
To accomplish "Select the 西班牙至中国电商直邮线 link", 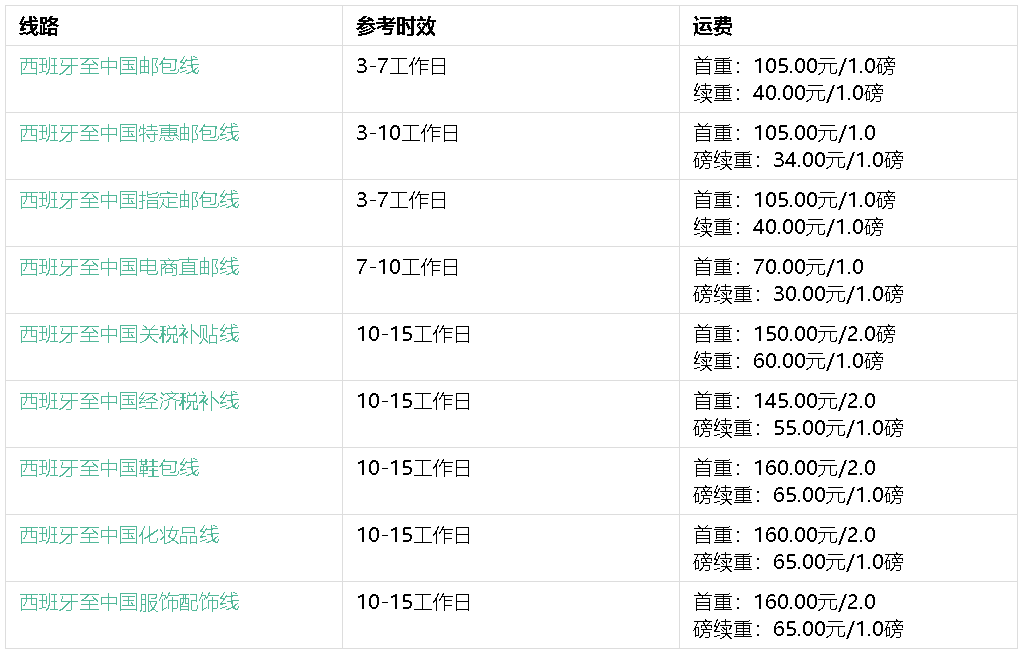I will 129,267.
